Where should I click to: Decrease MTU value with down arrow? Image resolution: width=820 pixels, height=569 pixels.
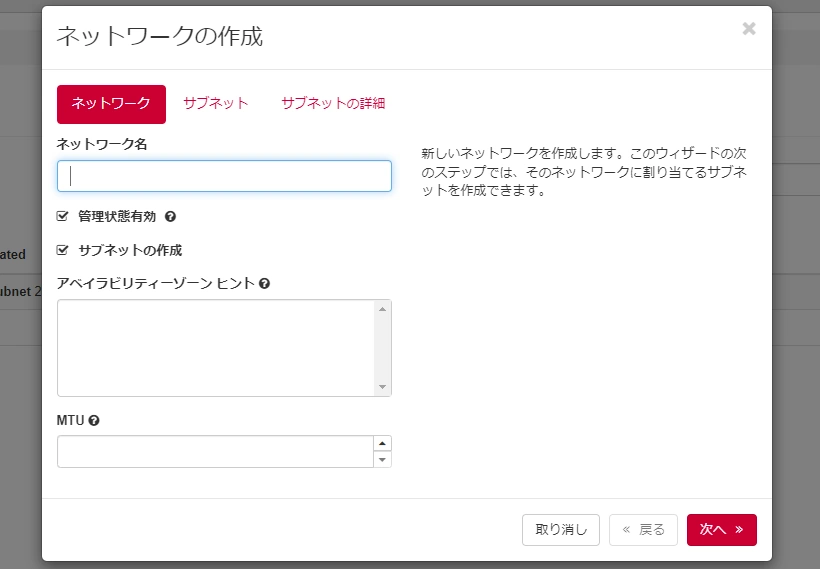[382, 460]
